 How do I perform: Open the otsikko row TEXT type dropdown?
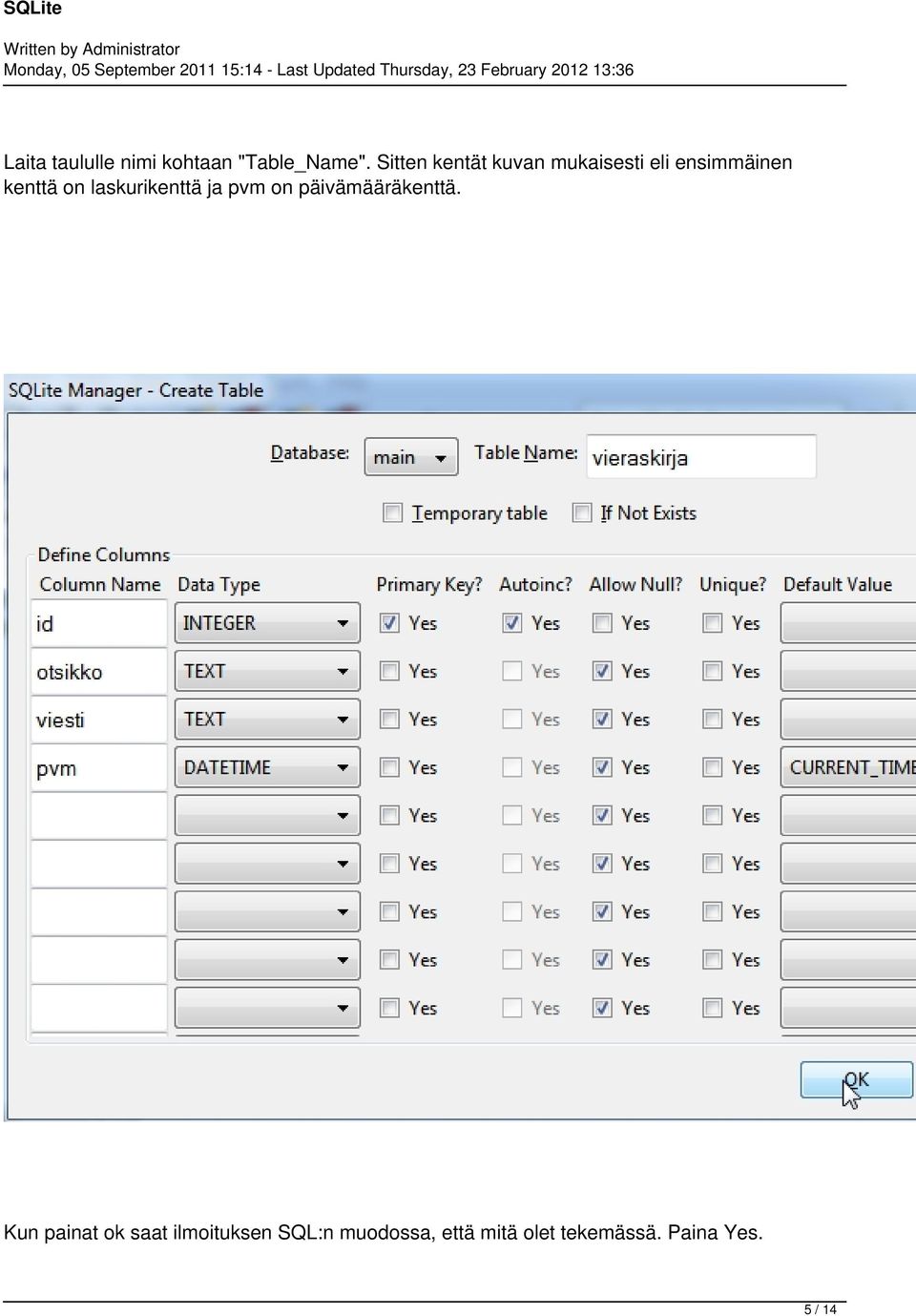coord(267,671)
